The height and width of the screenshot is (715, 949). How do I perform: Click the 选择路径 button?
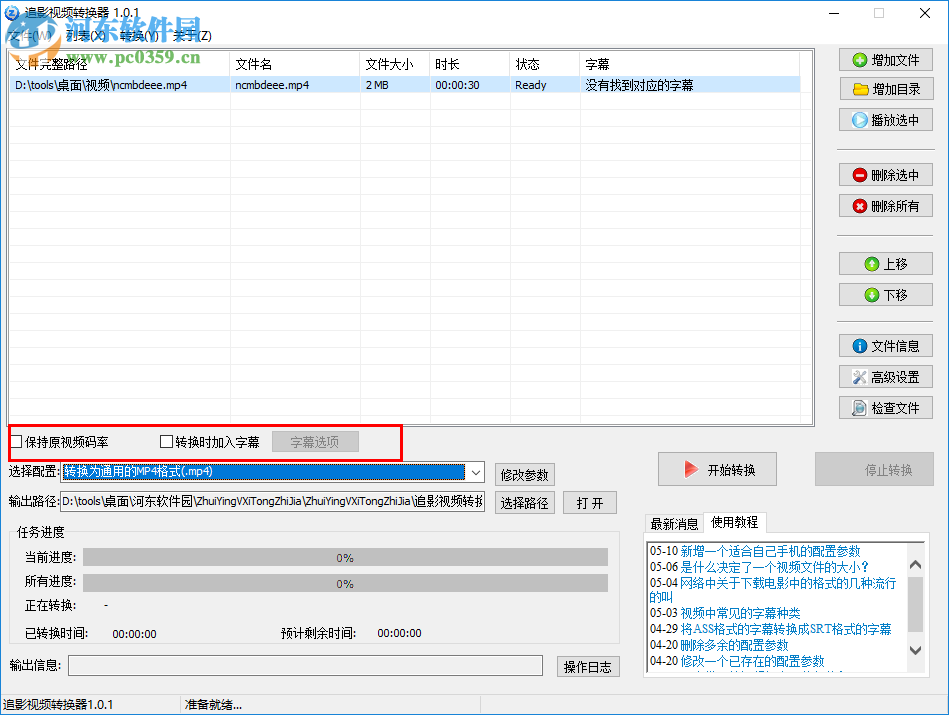(x=524, y=502)
